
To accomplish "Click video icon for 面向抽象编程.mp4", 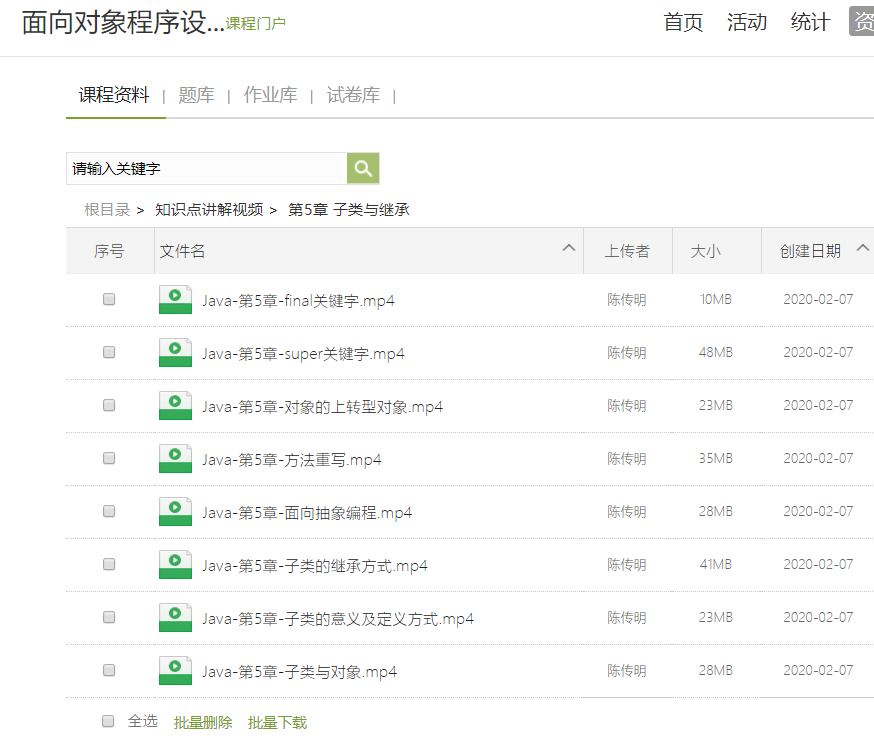I will point(175,511).
